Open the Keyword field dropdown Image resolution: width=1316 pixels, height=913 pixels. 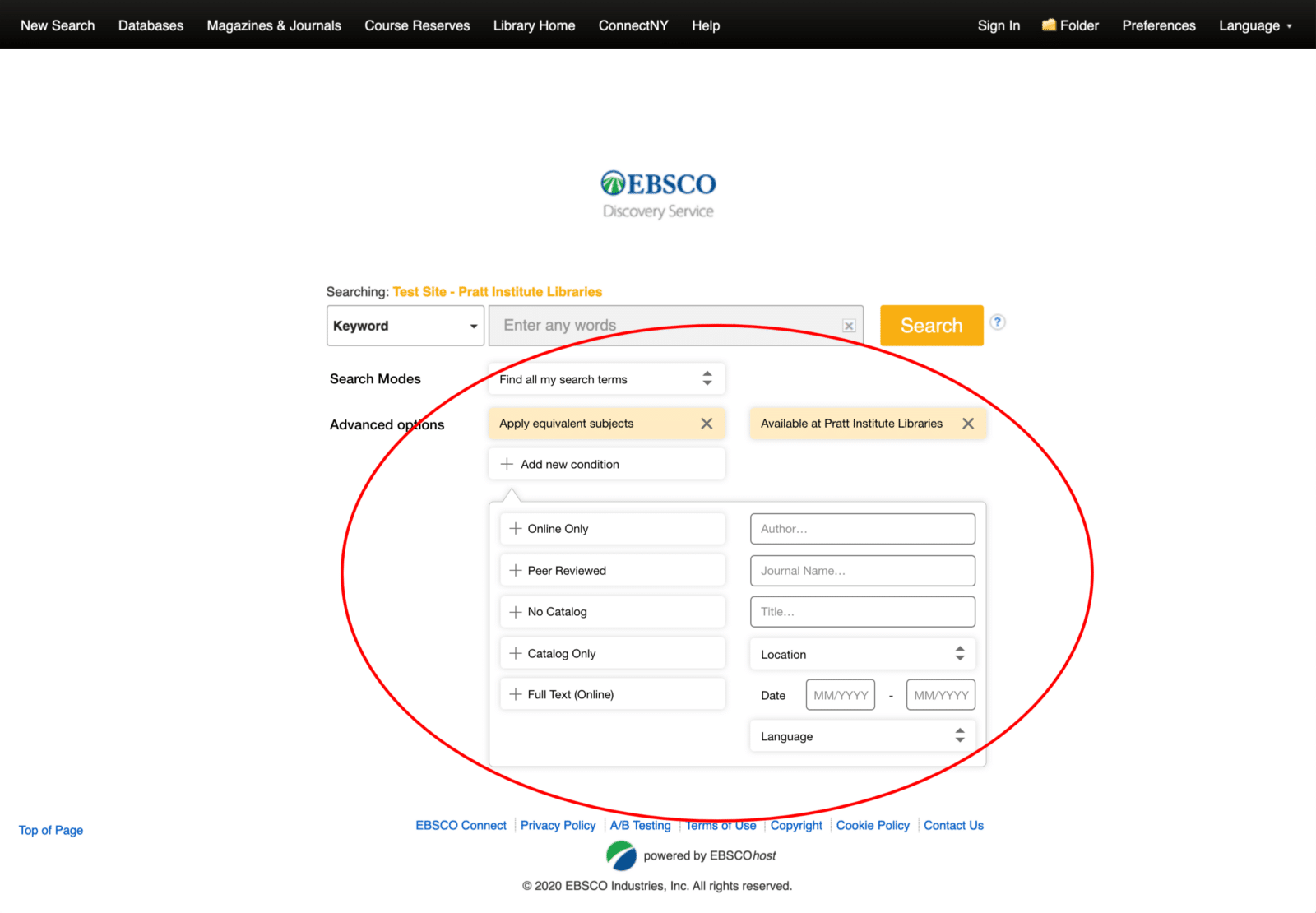405,326
